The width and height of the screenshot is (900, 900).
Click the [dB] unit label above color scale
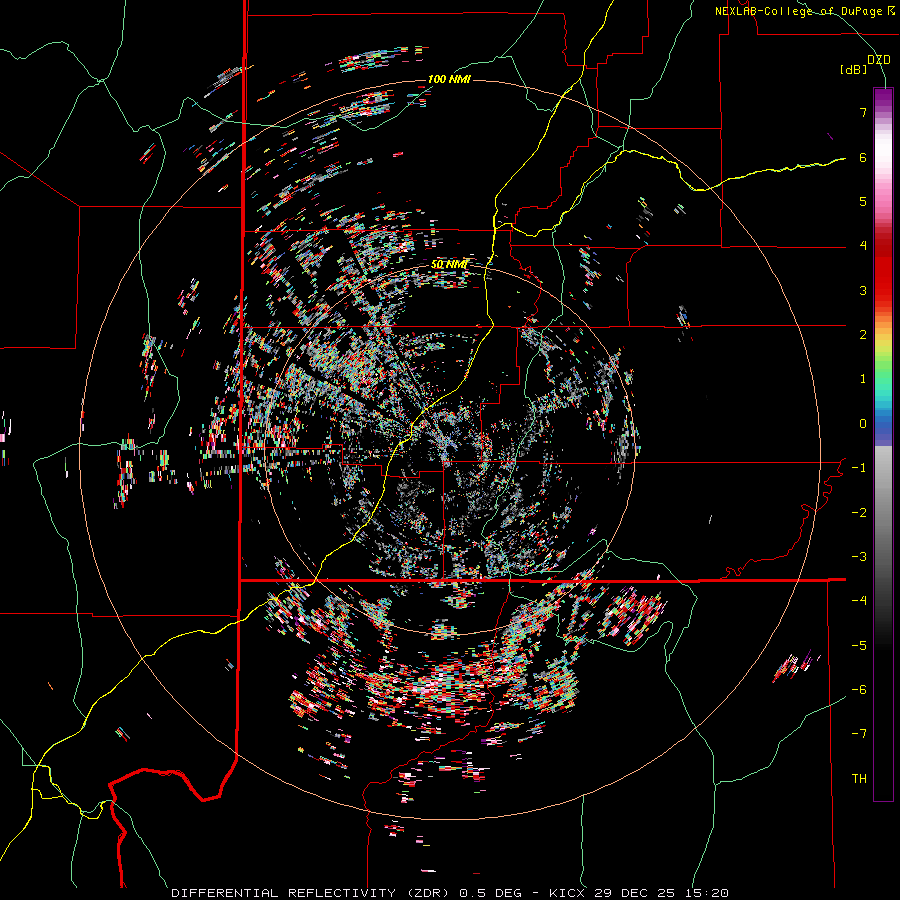point(853,69)
